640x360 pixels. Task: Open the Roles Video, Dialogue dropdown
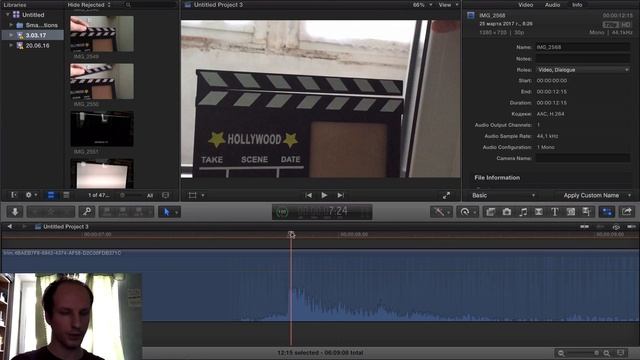tap(582, 70)
